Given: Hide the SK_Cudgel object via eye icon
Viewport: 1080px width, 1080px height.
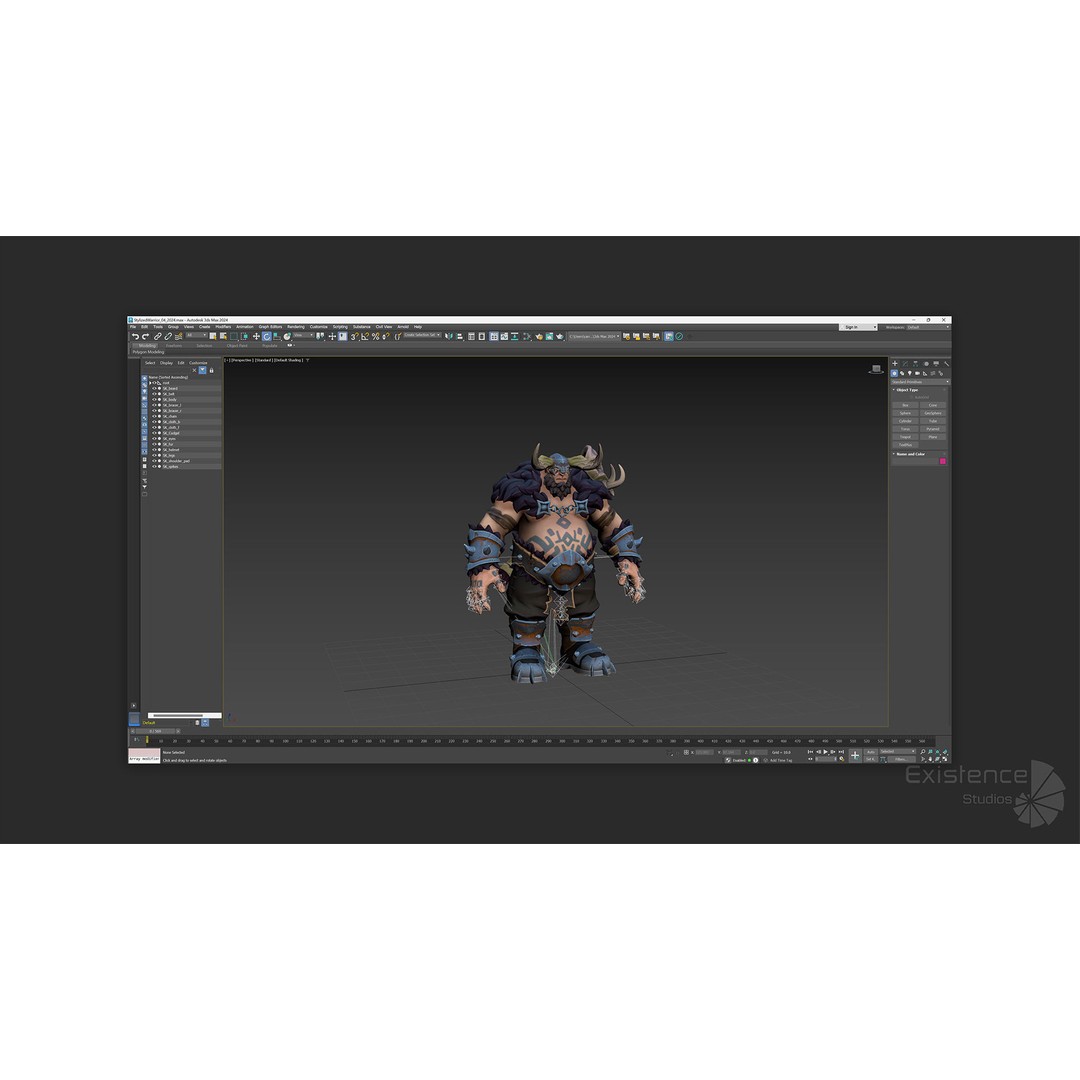Looking at the screenshot, I should 154,433.
